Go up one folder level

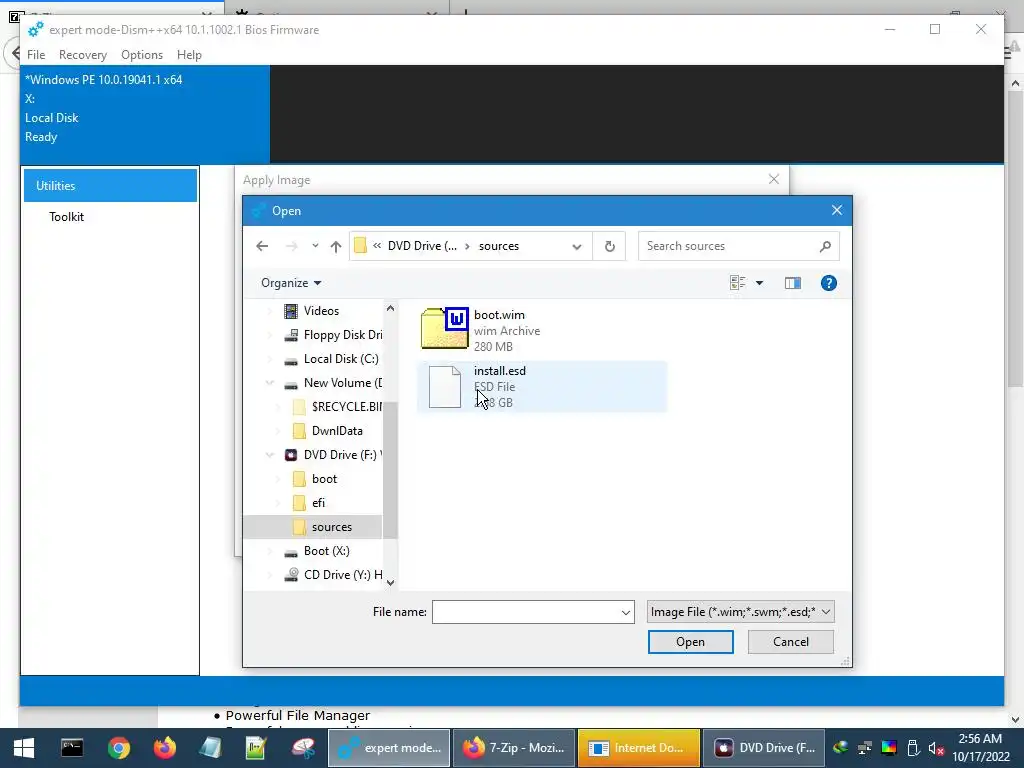(x=336, y=246)
